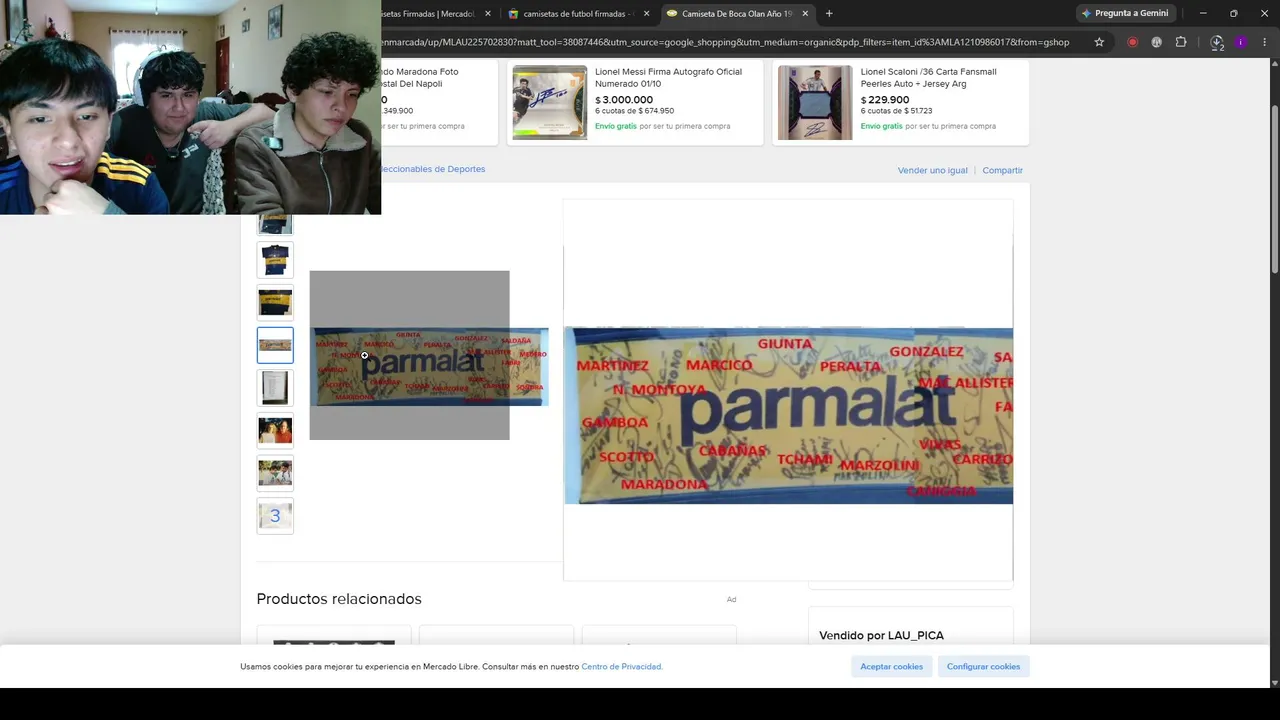Click the '$ 229.900' price

tap(885, 100)
